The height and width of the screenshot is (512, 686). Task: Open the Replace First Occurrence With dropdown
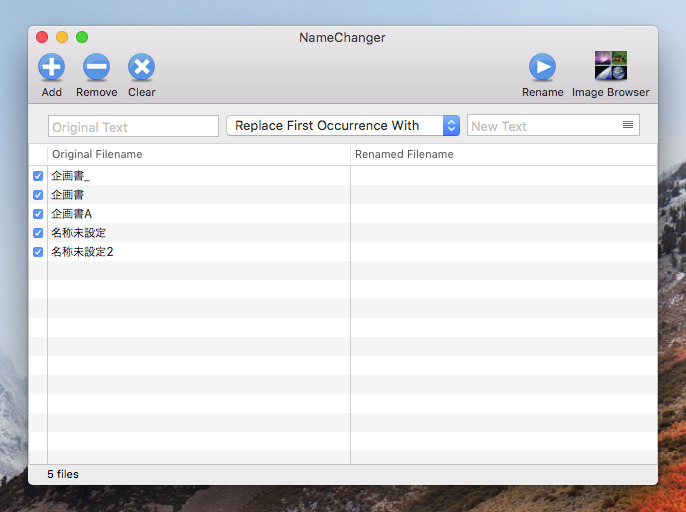343,126
